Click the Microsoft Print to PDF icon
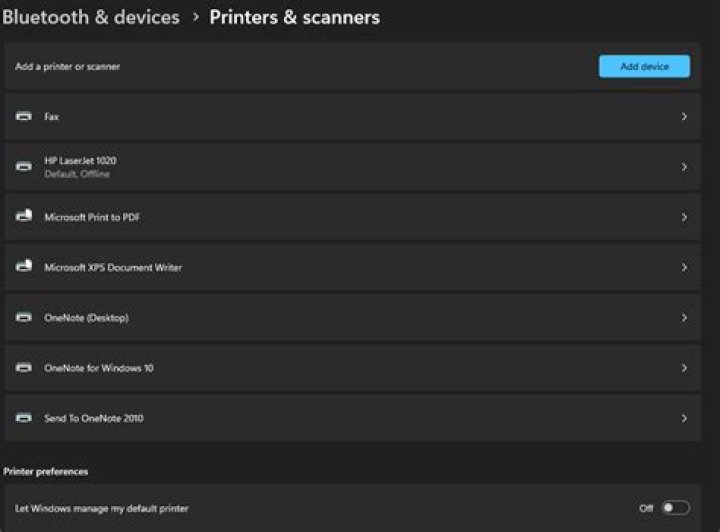 point(24,216)
